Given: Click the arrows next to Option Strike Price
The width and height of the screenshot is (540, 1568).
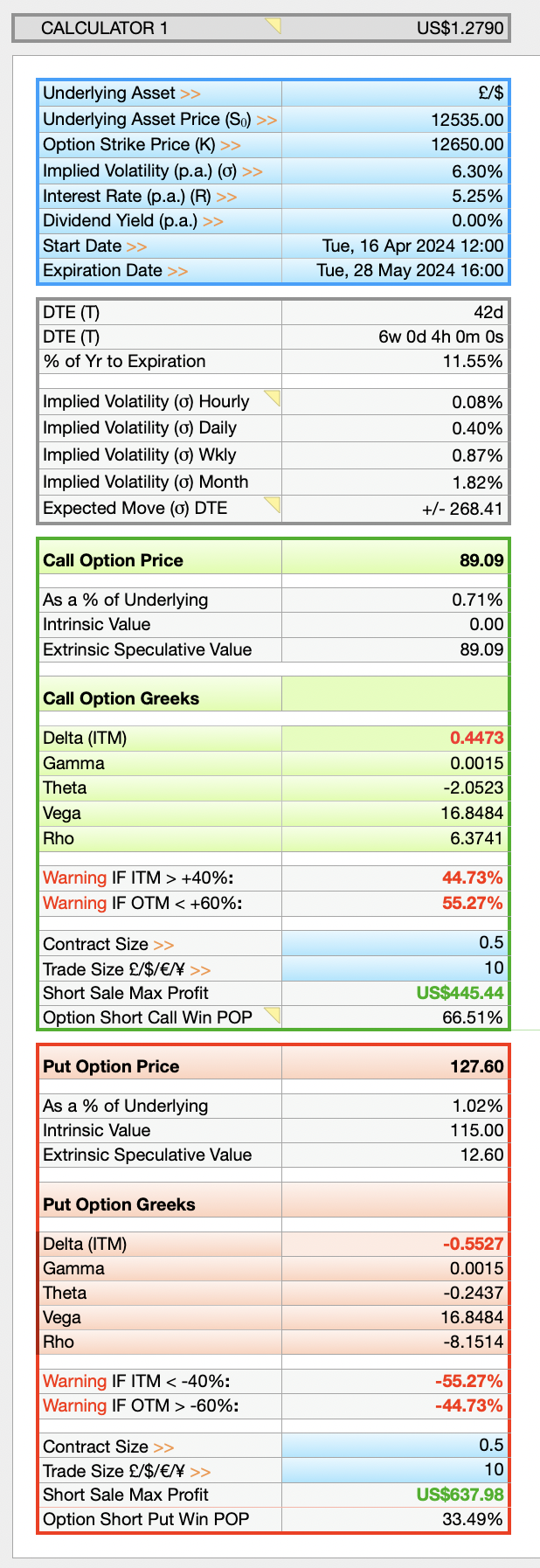Looking at the screenshot, I should click(231, 145).
